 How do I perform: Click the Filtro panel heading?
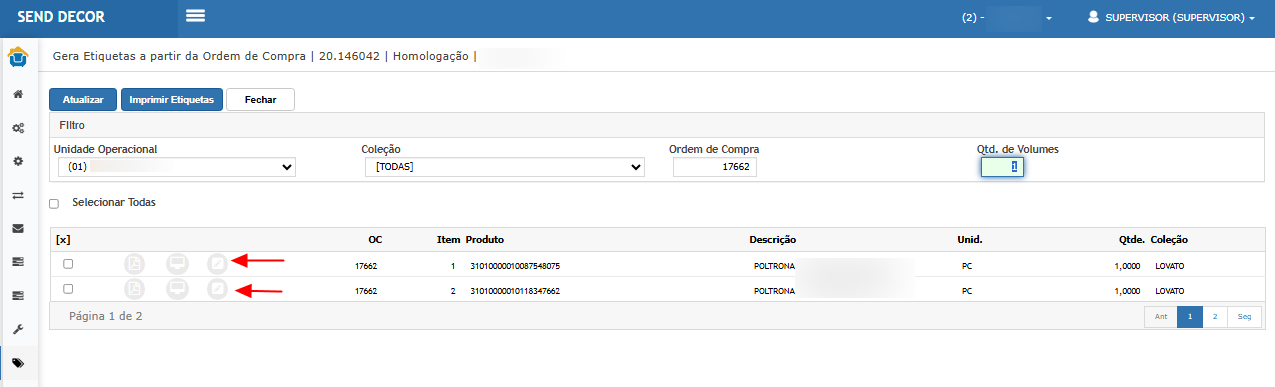(x=71, y=126)
